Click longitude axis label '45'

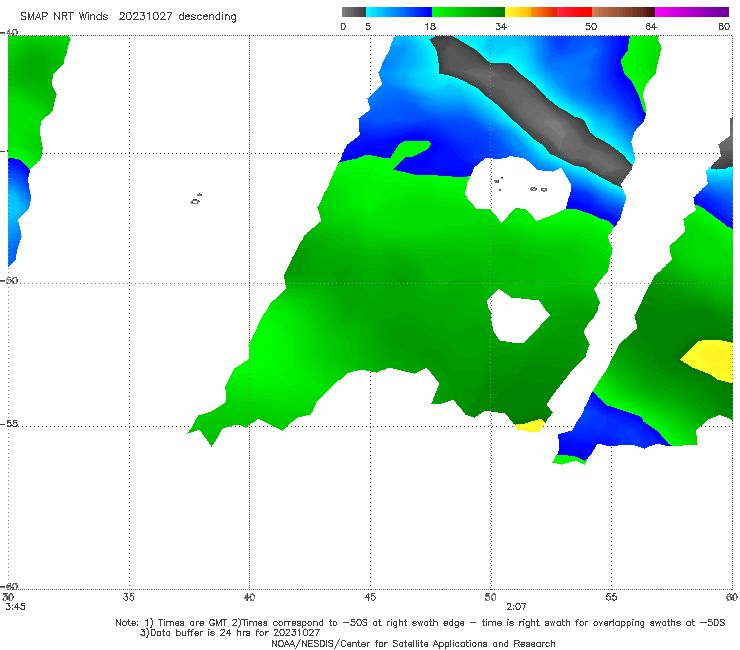[370, 597]
